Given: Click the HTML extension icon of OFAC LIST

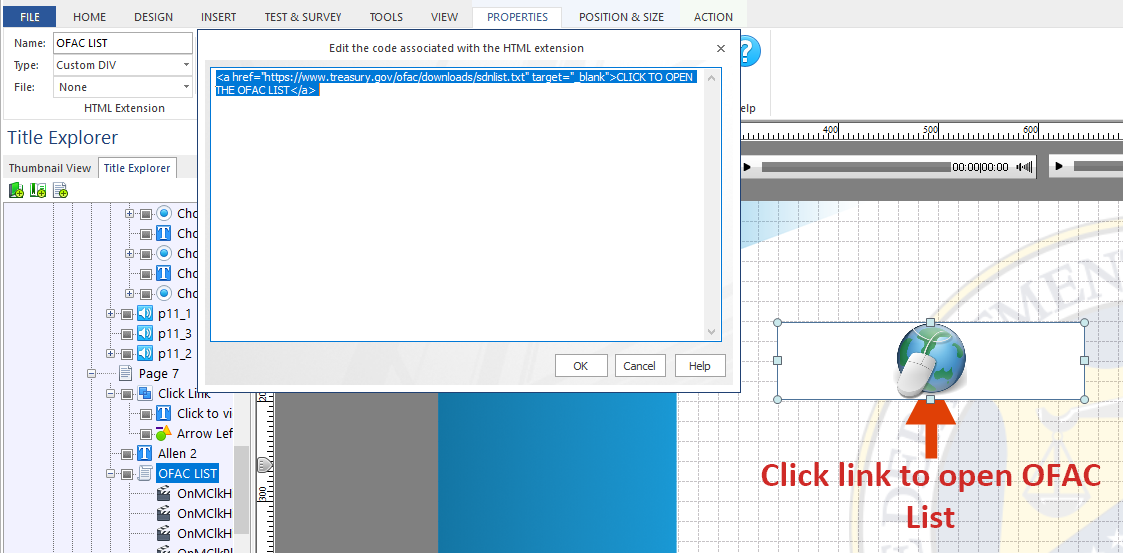Looking at the screenshot, I should pyautogui.click(x=145, y=473).
